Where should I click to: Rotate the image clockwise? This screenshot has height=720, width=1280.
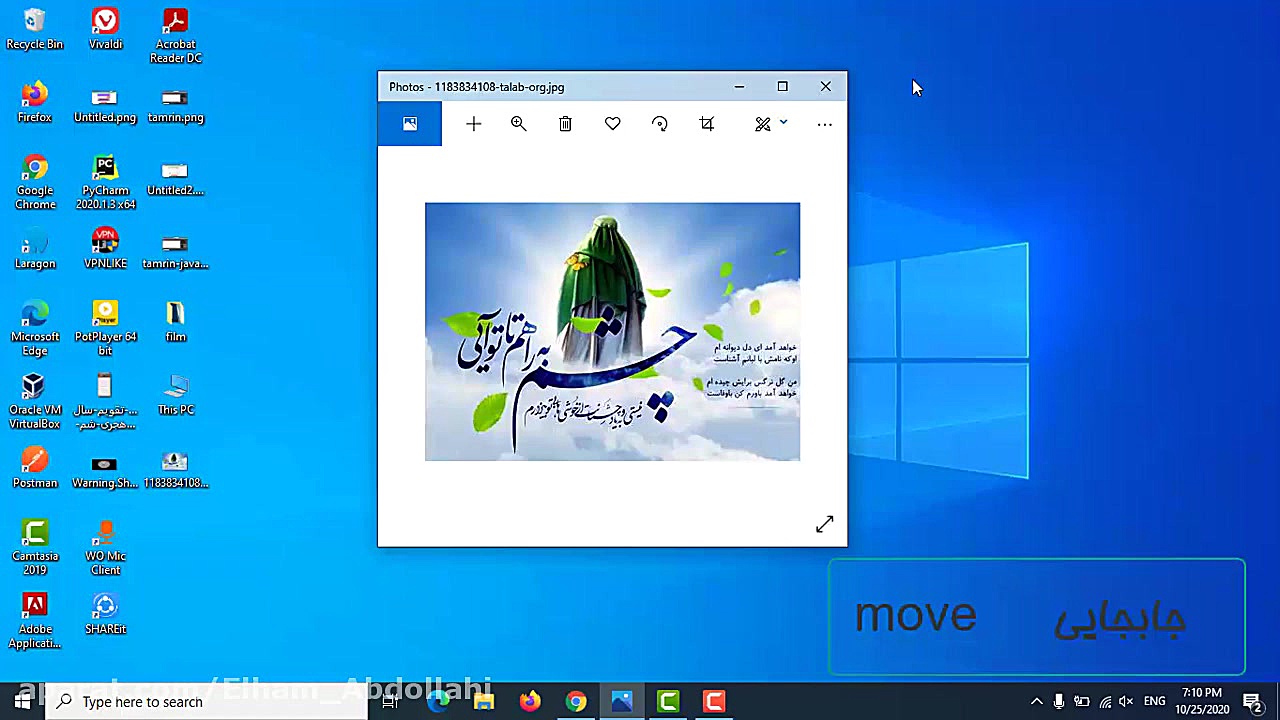click(x=659, y=123)
